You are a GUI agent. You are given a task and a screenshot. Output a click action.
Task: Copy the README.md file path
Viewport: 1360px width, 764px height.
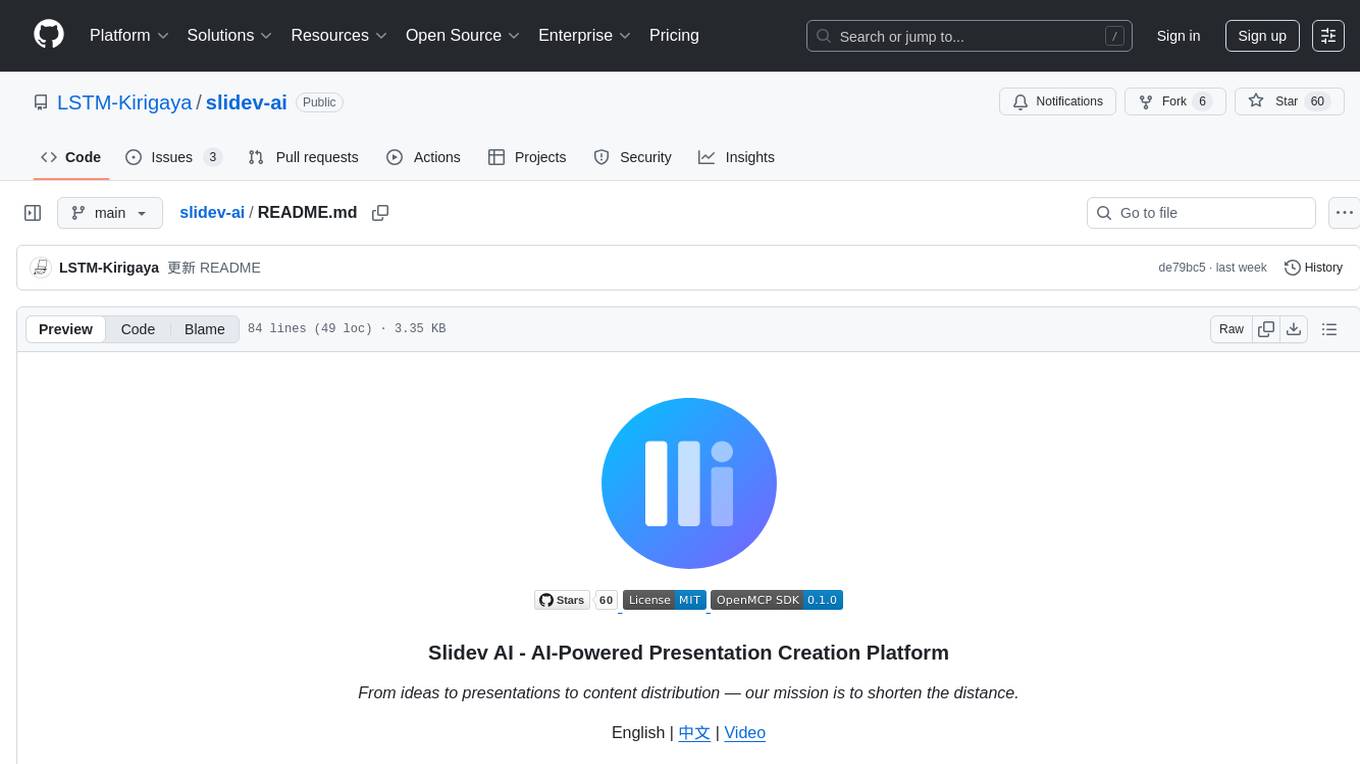380,213
